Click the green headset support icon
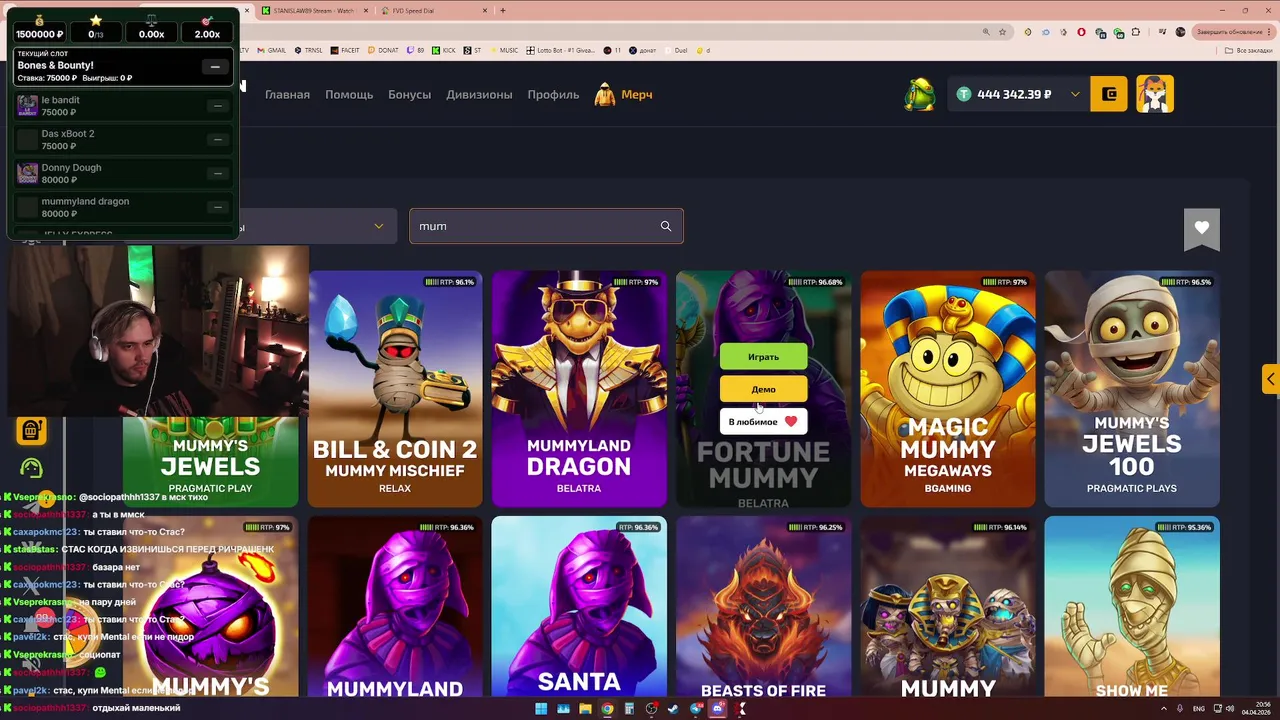Screen dimensions: 1280x720 click(x=31, y=467)
